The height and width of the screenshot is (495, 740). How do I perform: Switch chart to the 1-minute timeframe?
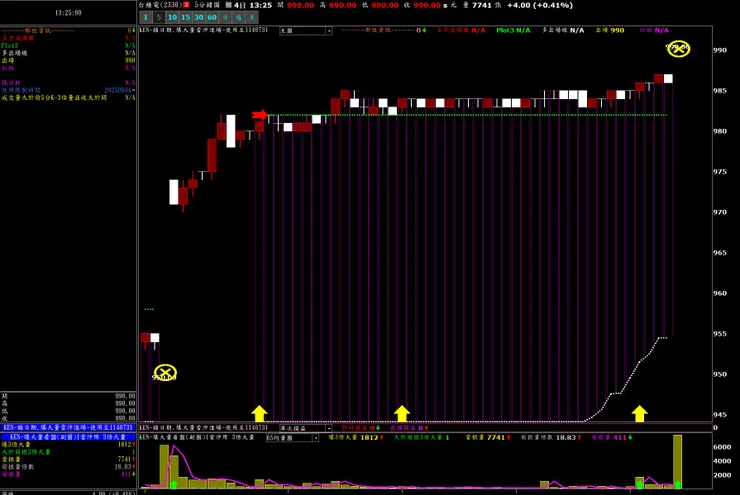click(146, 17)
